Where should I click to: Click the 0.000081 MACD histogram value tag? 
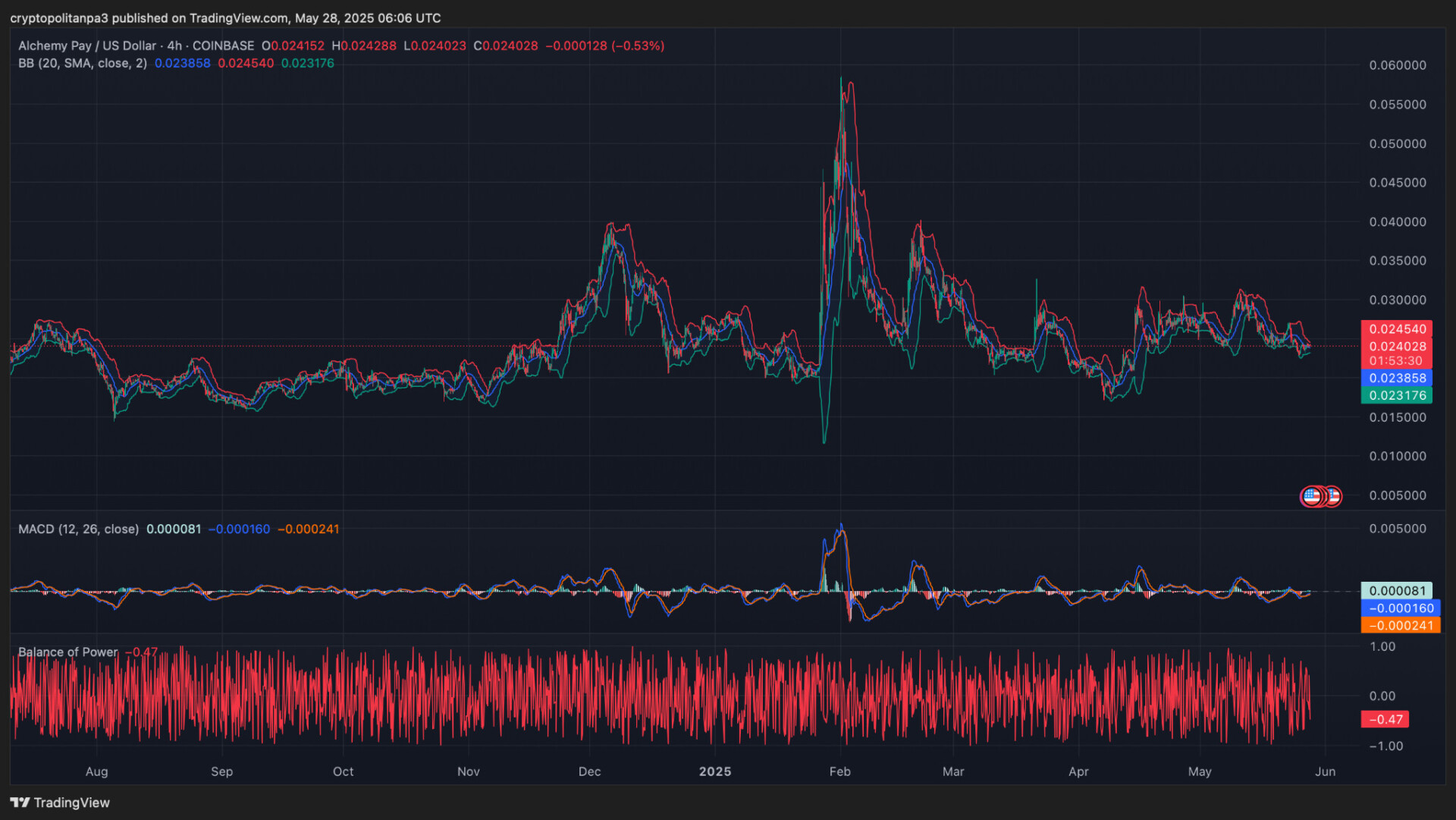click(x=1397, y=591)
